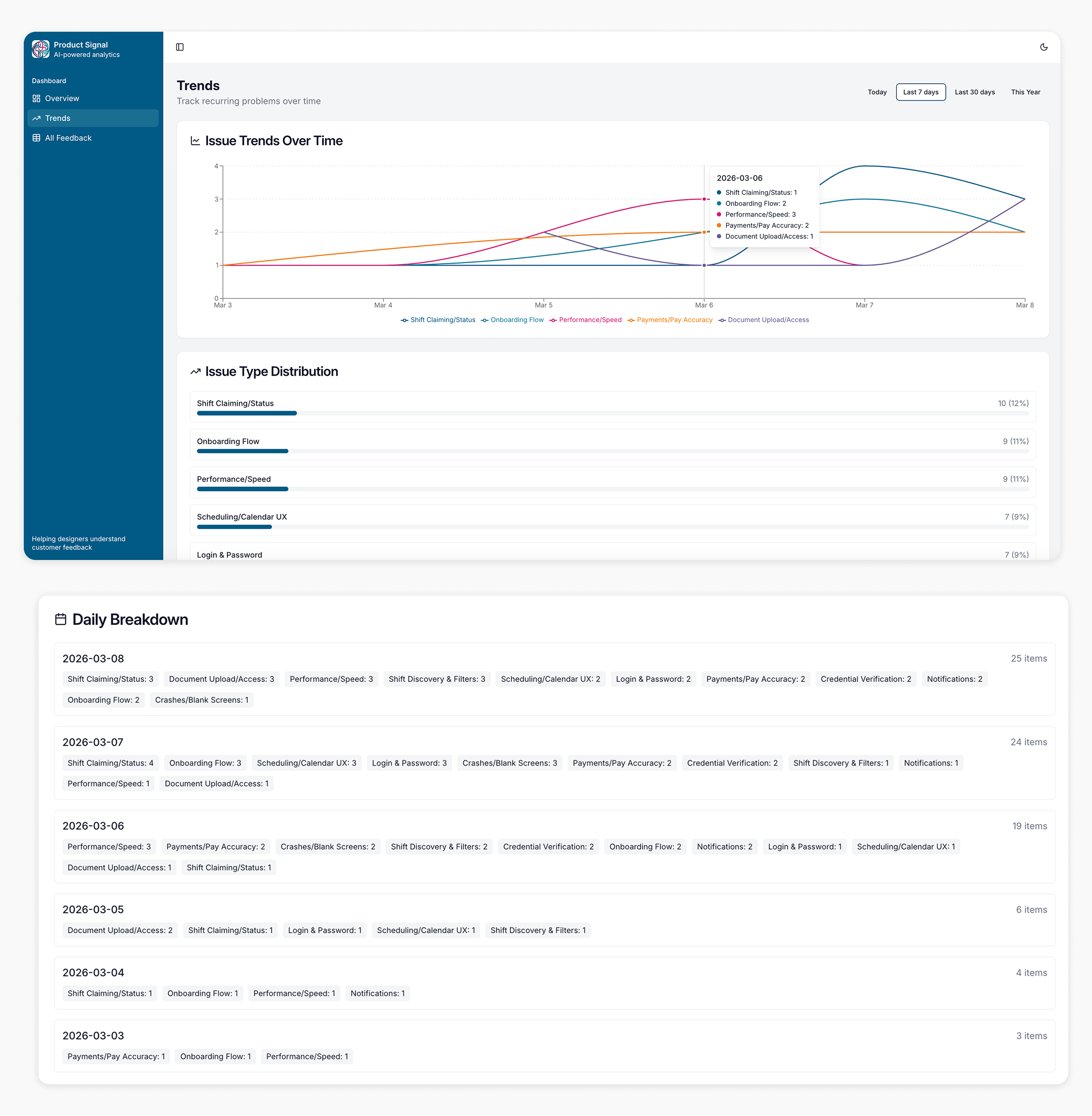Select This Year time range
The width and height of the screenshot is (1092, 1116).
1025,92
